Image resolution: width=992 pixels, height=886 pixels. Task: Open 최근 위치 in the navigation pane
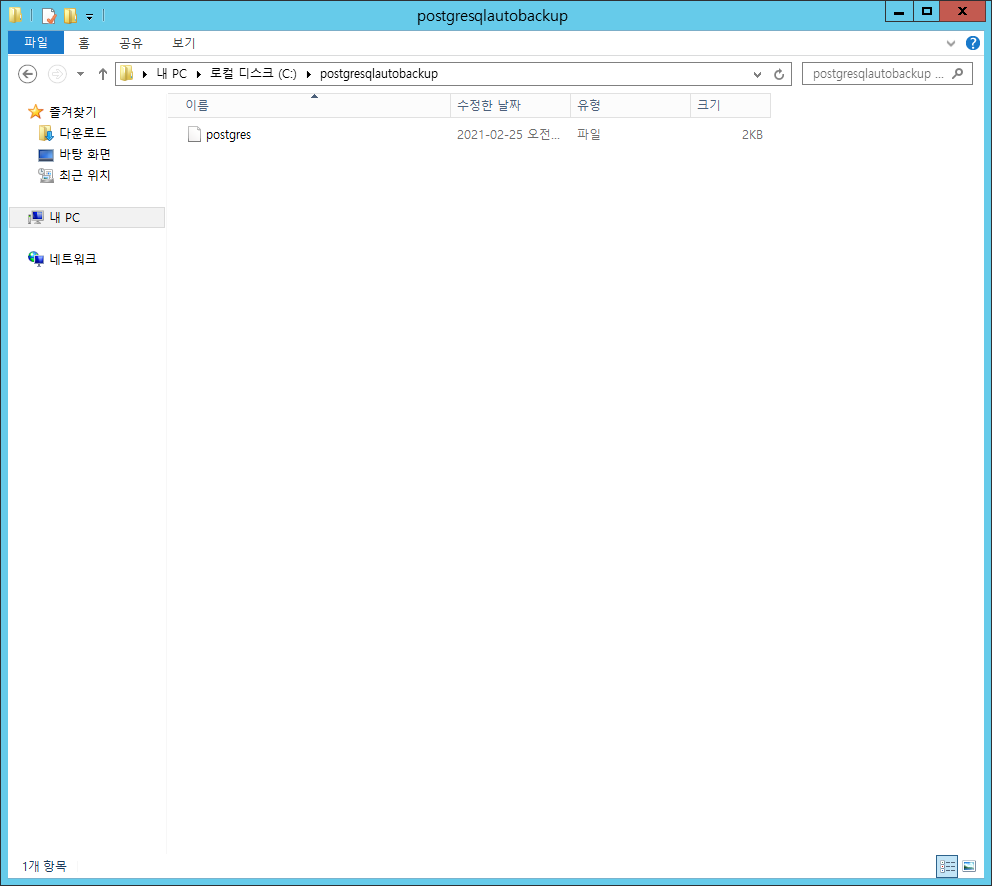[x=85, y=175]
